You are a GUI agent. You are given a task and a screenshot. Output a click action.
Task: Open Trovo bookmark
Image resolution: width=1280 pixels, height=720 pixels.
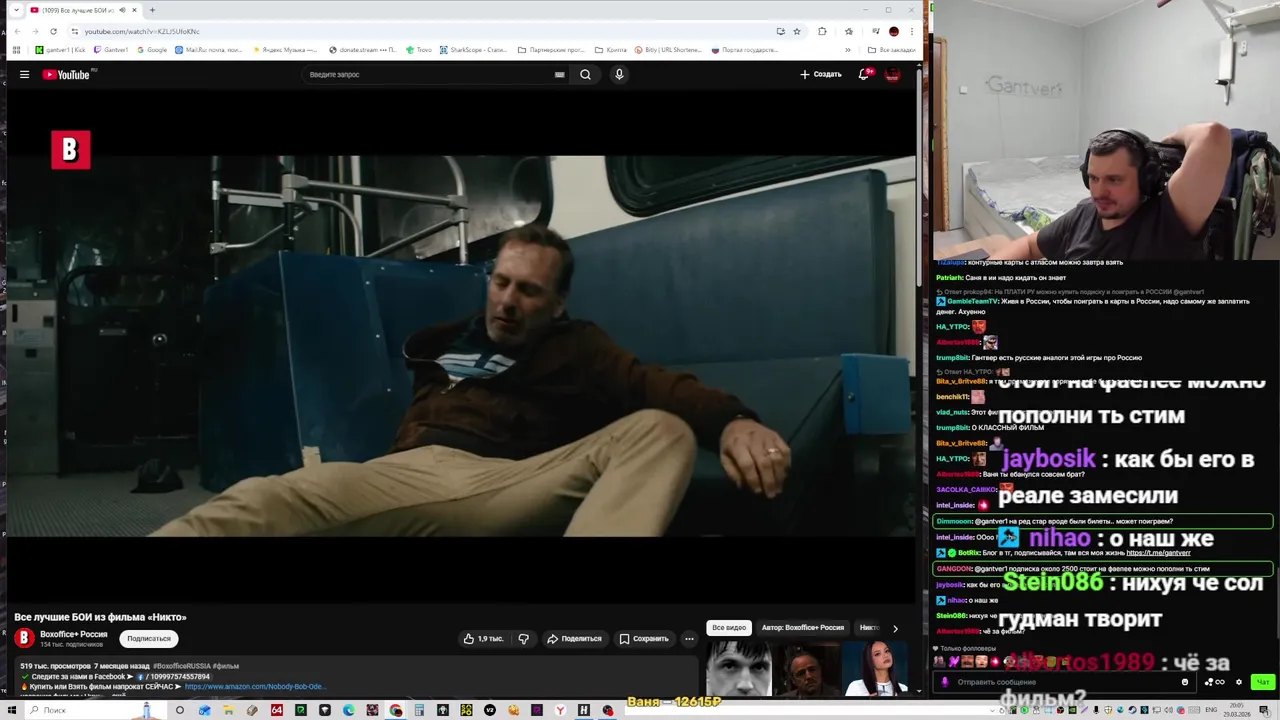point(419,50)
